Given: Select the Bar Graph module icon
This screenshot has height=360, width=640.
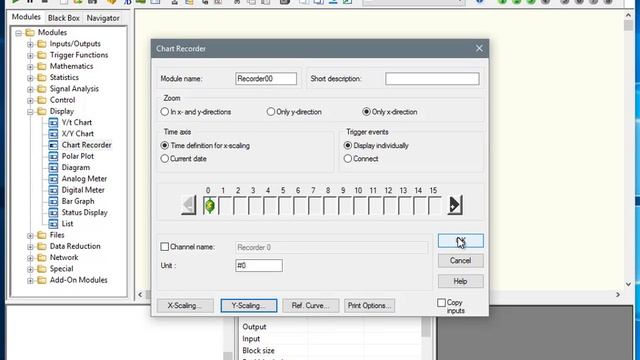Looking at the screenshot, I should click(53, 201).
